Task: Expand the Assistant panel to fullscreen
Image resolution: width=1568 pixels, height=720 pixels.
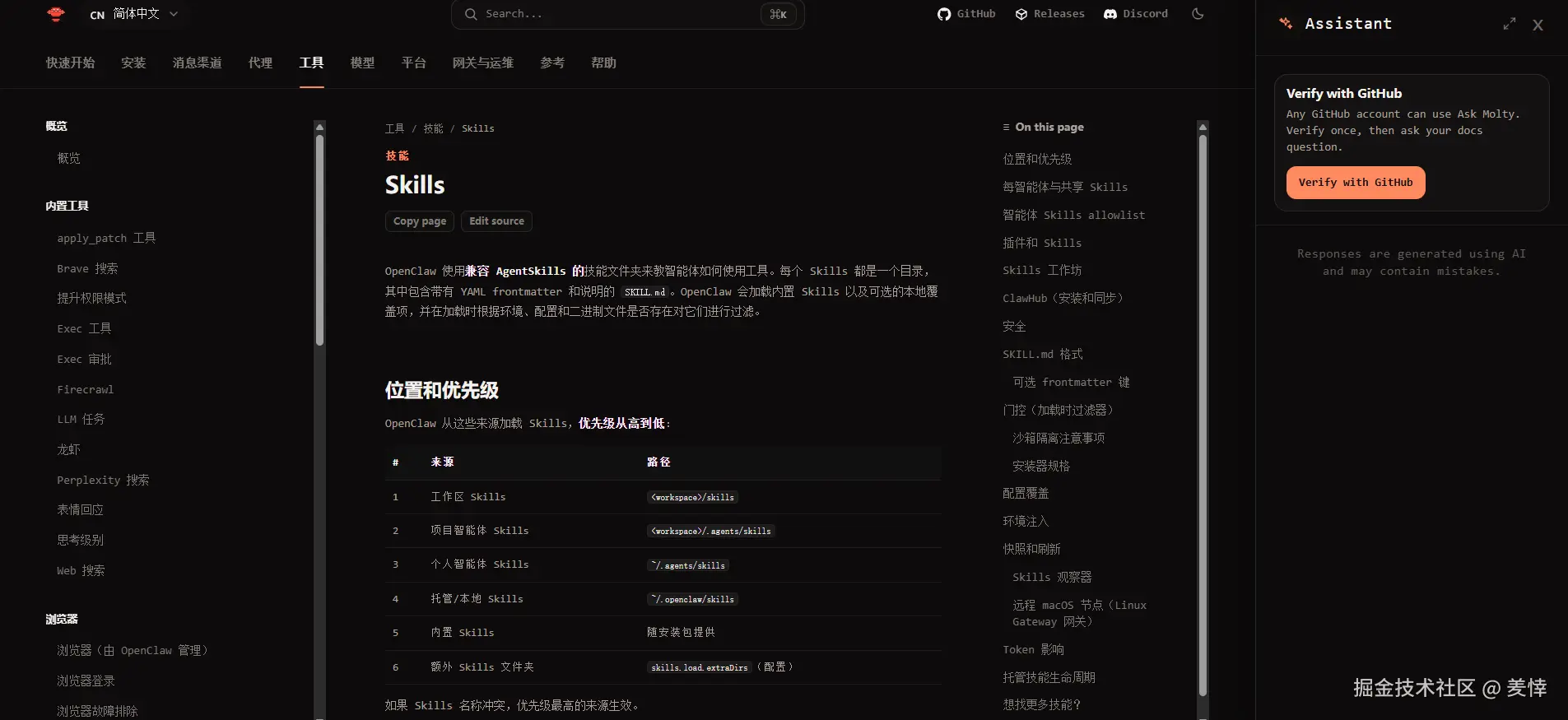Action: pyautogui.click(x=1509, y=25)
